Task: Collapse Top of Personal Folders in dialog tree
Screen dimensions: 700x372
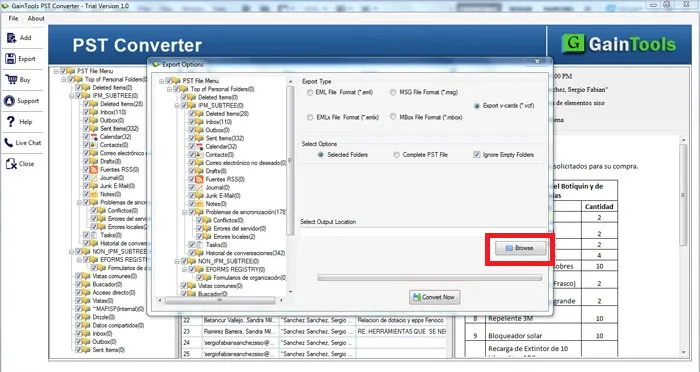Action: [169, 89]
